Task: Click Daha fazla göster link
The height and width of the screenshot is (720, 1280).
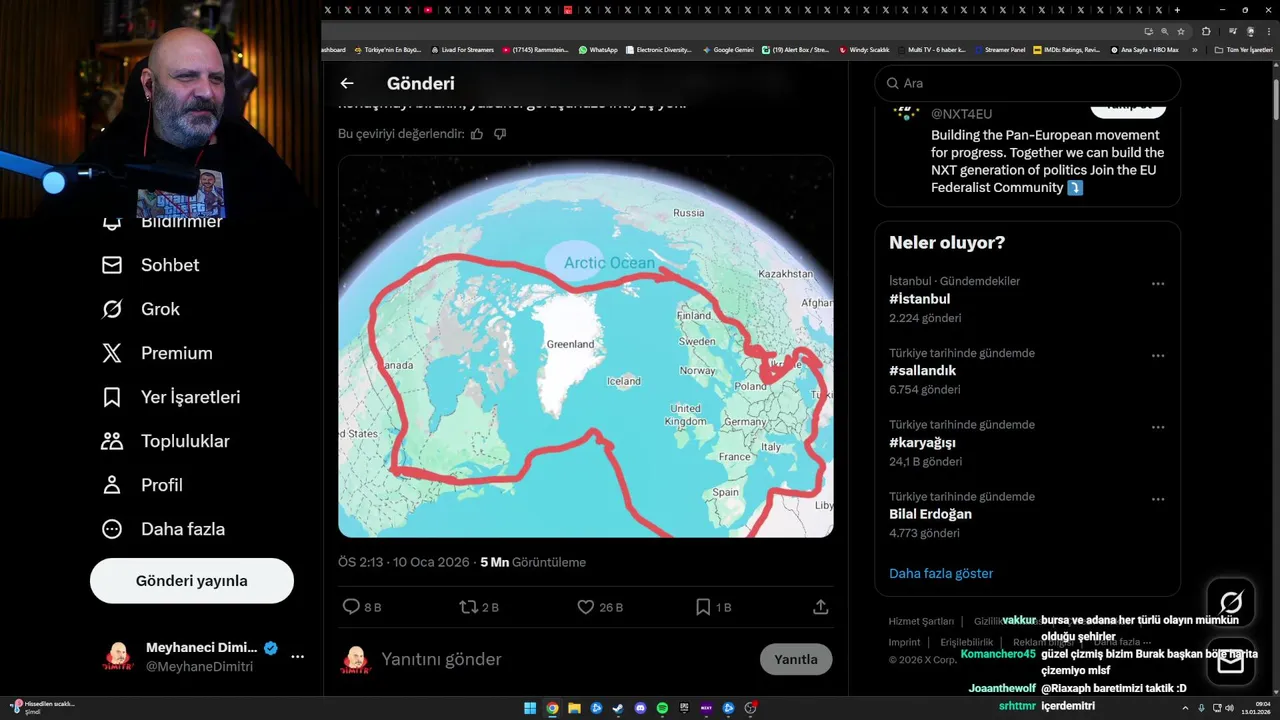Action: coord(941,573)
